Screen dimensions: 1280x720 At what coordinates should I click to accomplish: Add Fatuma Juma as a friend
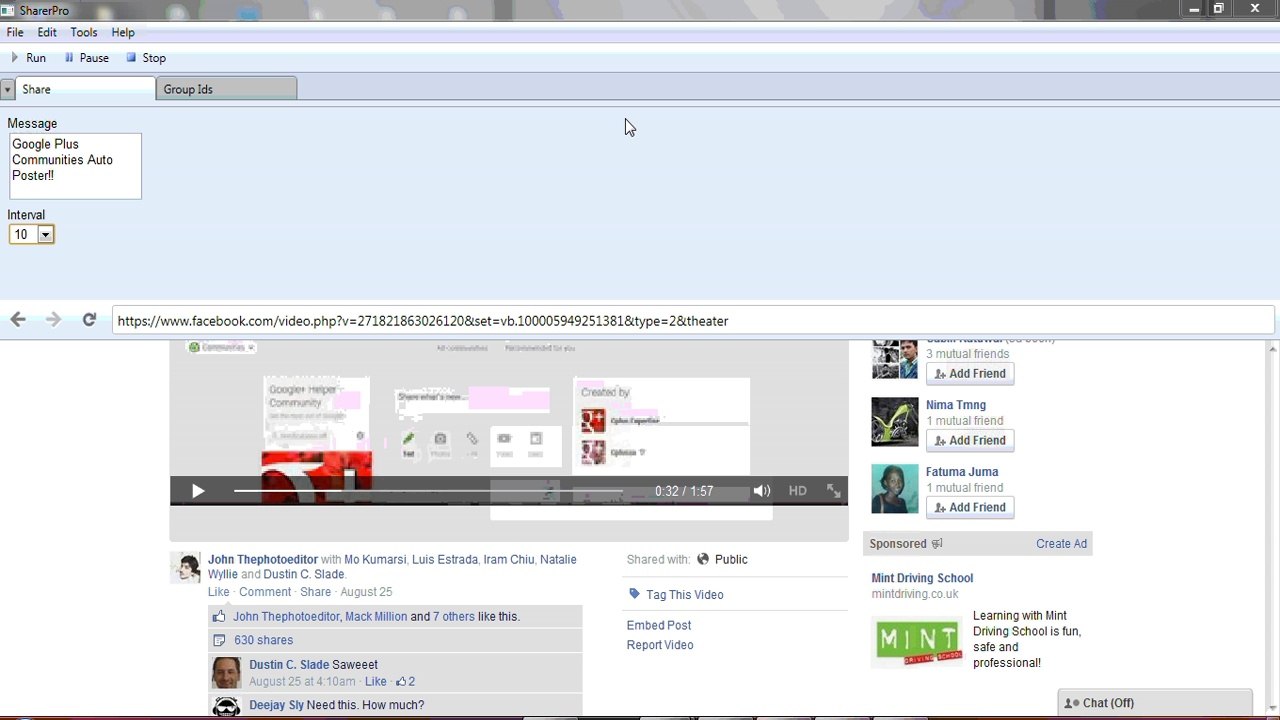point(970,508)
